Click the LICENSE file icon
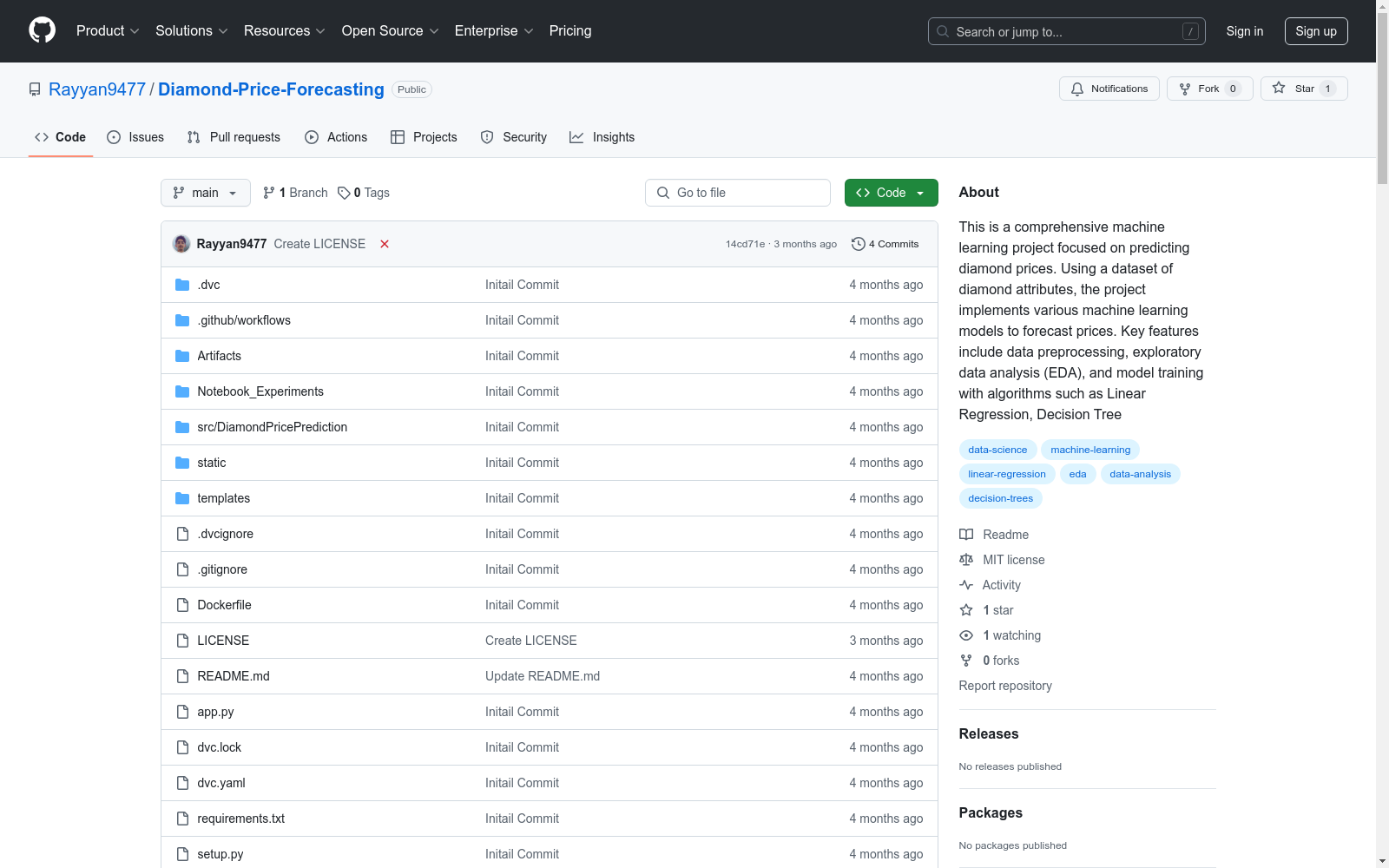The width and height of the screenshot is (1389, 868). pos(182,641)
